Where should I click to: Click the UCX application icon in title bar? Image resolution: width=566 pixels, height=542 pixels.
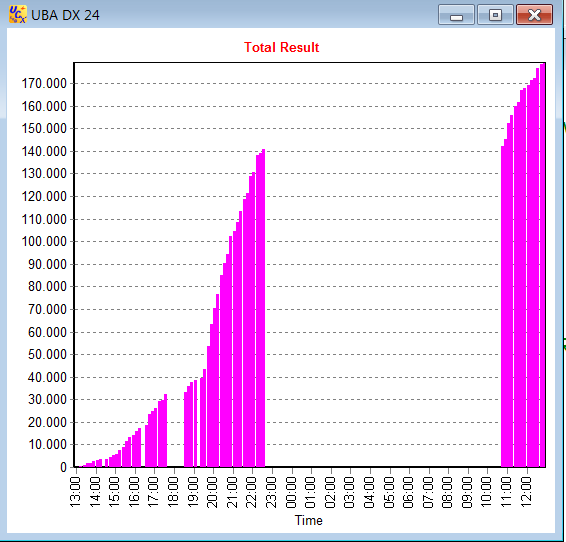pos(17,14)
